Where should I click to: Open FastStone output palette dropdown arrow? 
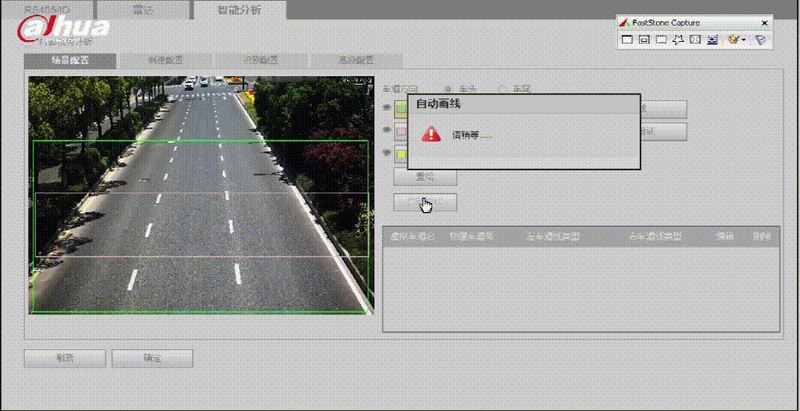744,40
